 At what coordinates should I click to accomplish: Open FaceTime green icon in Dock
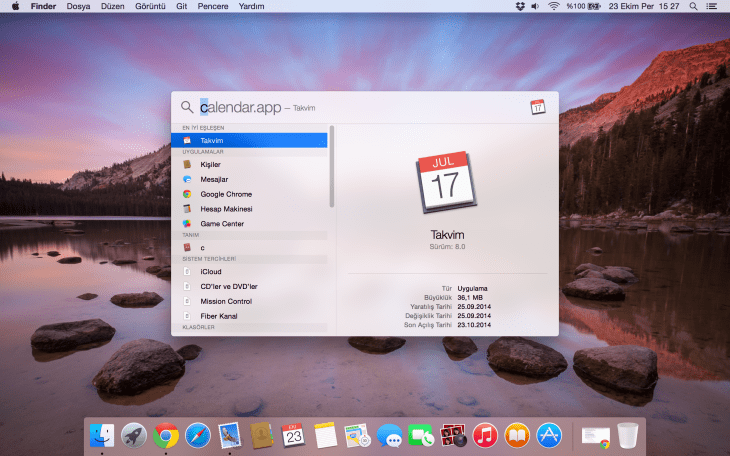click(x=421, y=436)
